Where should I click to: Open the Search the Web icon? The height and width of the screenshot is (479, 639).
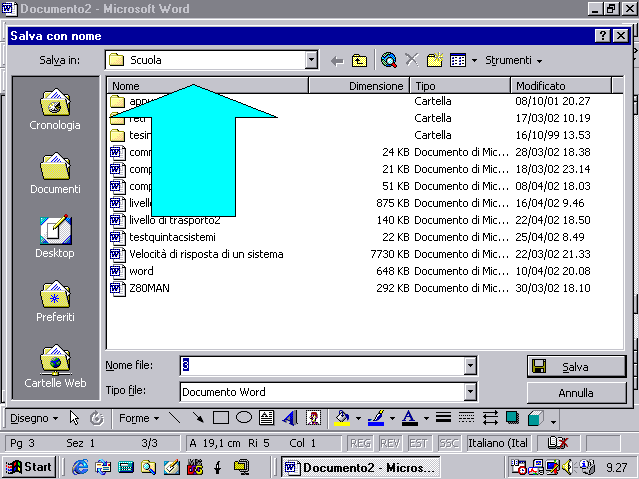click(389, 60)
